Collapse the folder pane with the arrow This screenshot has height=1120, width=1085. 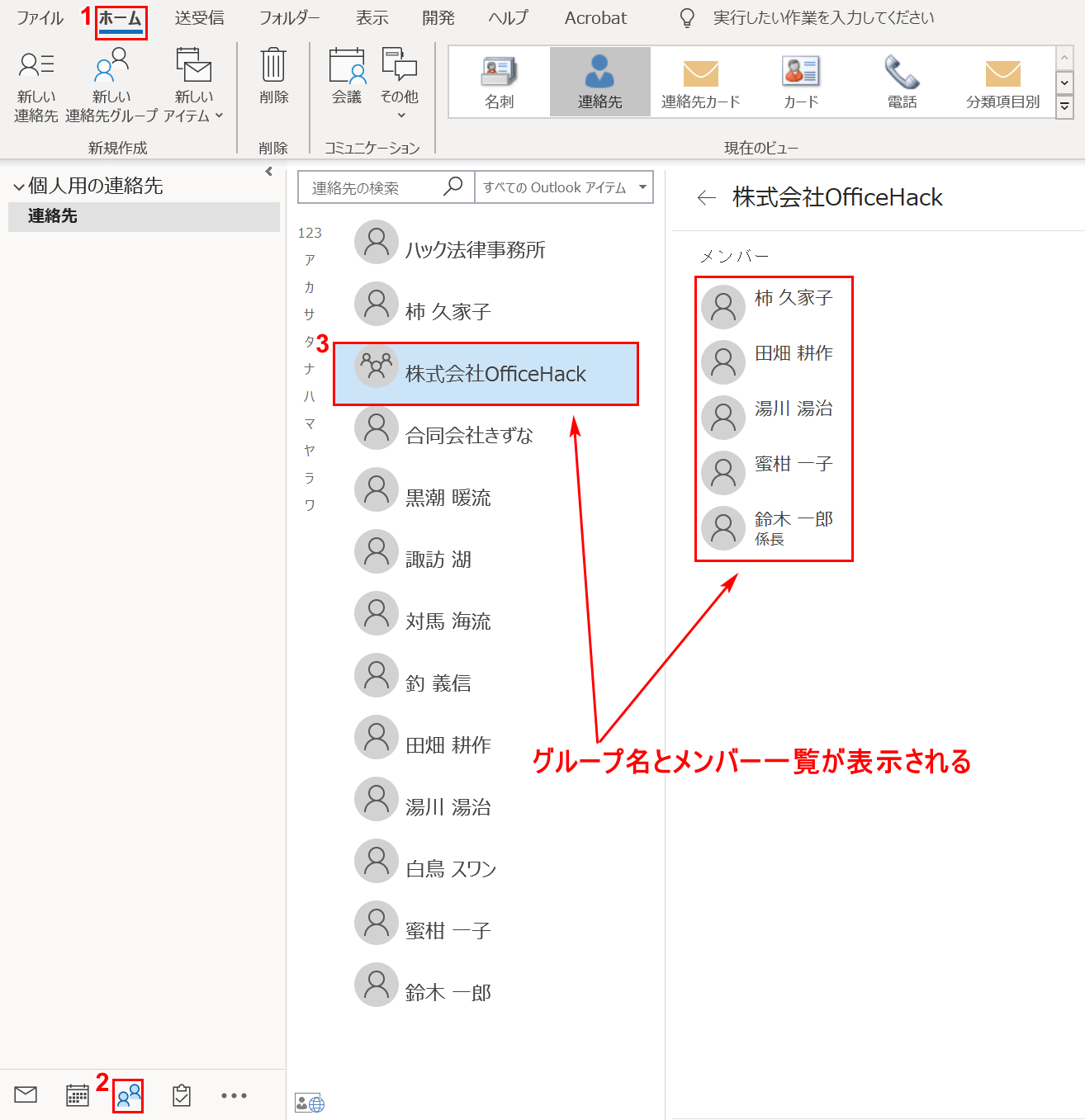[268, 172]
